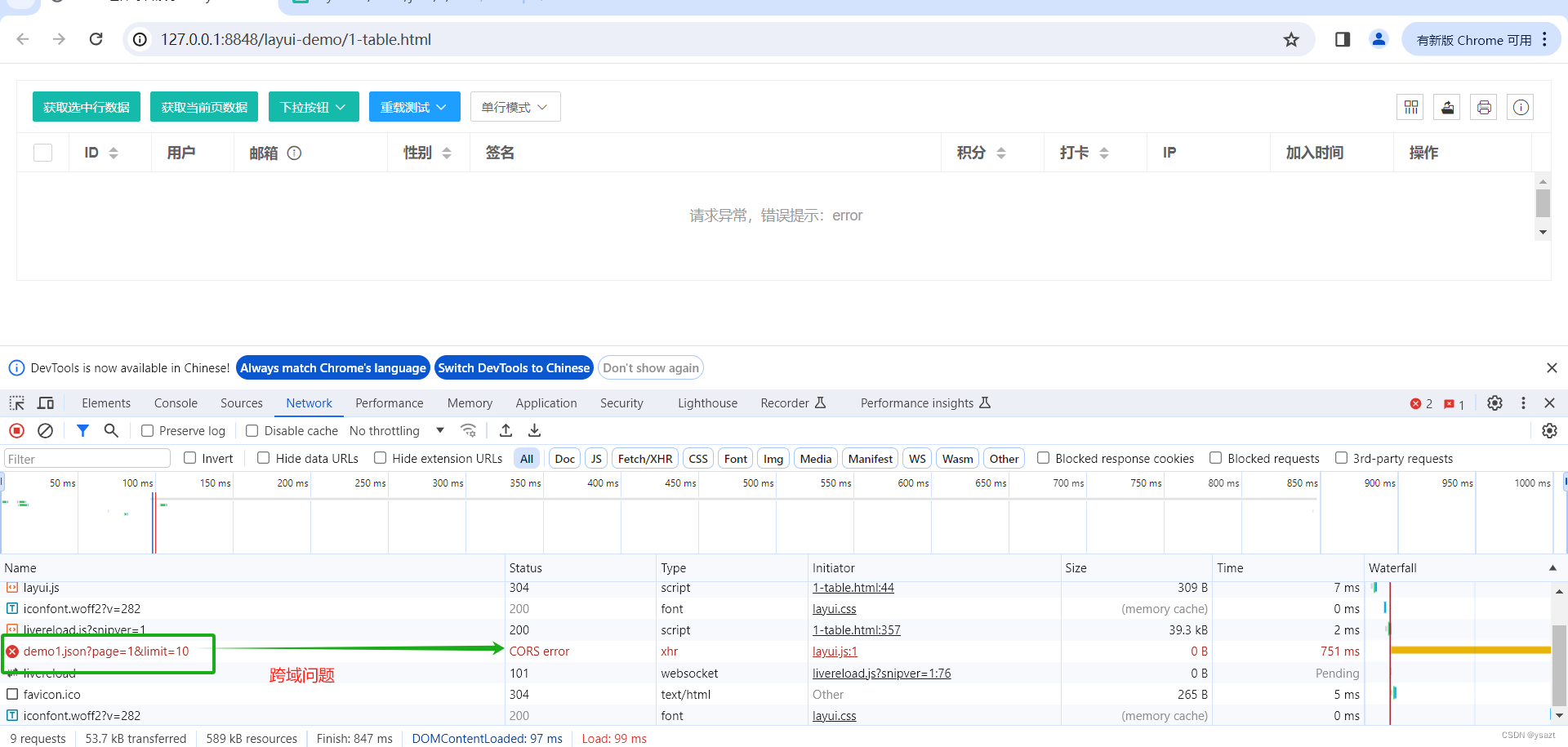Open the 单行模式 dropdown
The image size is (1568, 747).
click(x=515, y=107)
